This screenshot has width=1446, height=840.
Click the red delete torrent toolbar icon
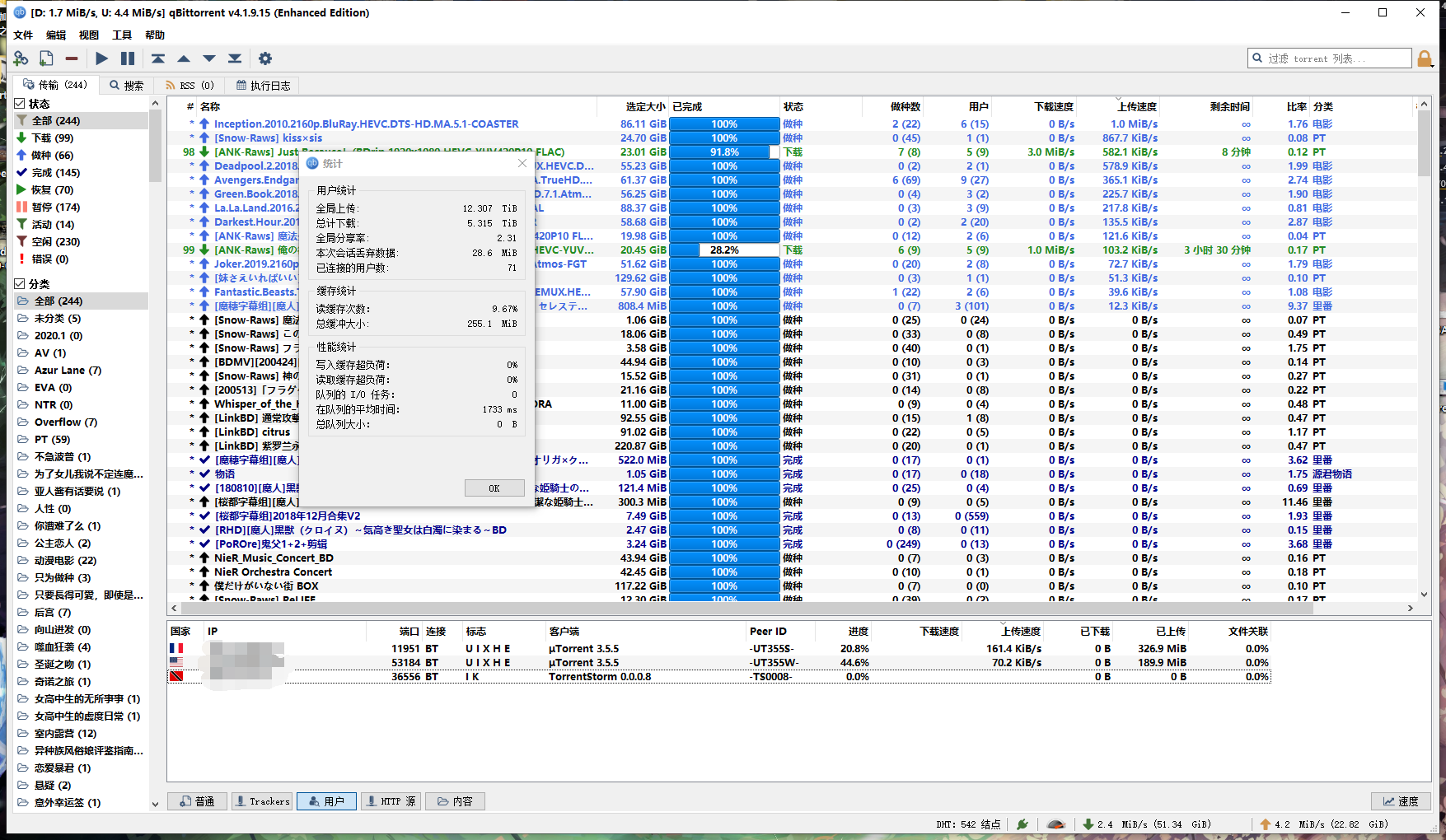click(x=72, y=58)
